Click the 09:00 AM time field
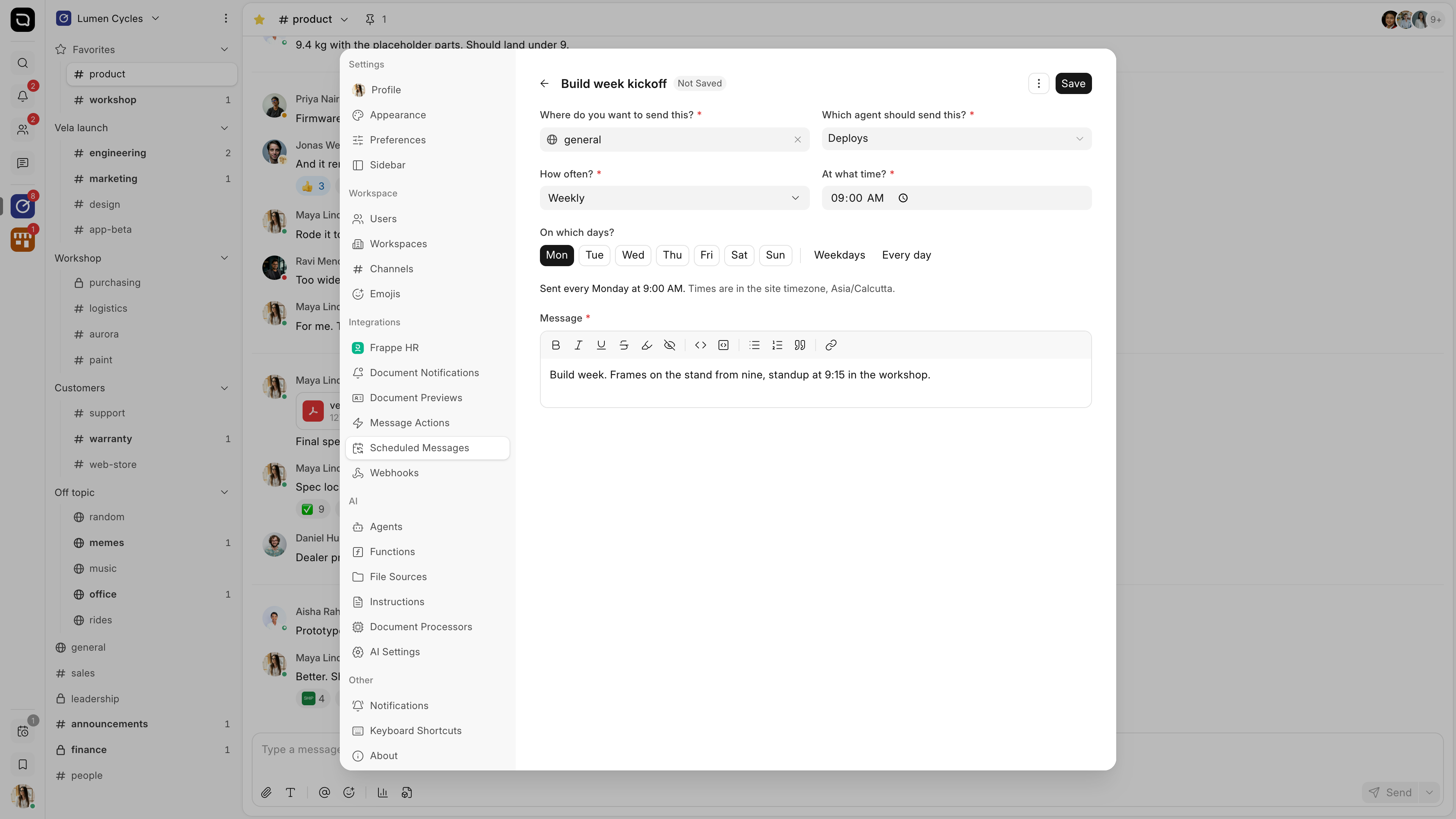Viewport: 1456px width, 819px height. coord(956,198)
